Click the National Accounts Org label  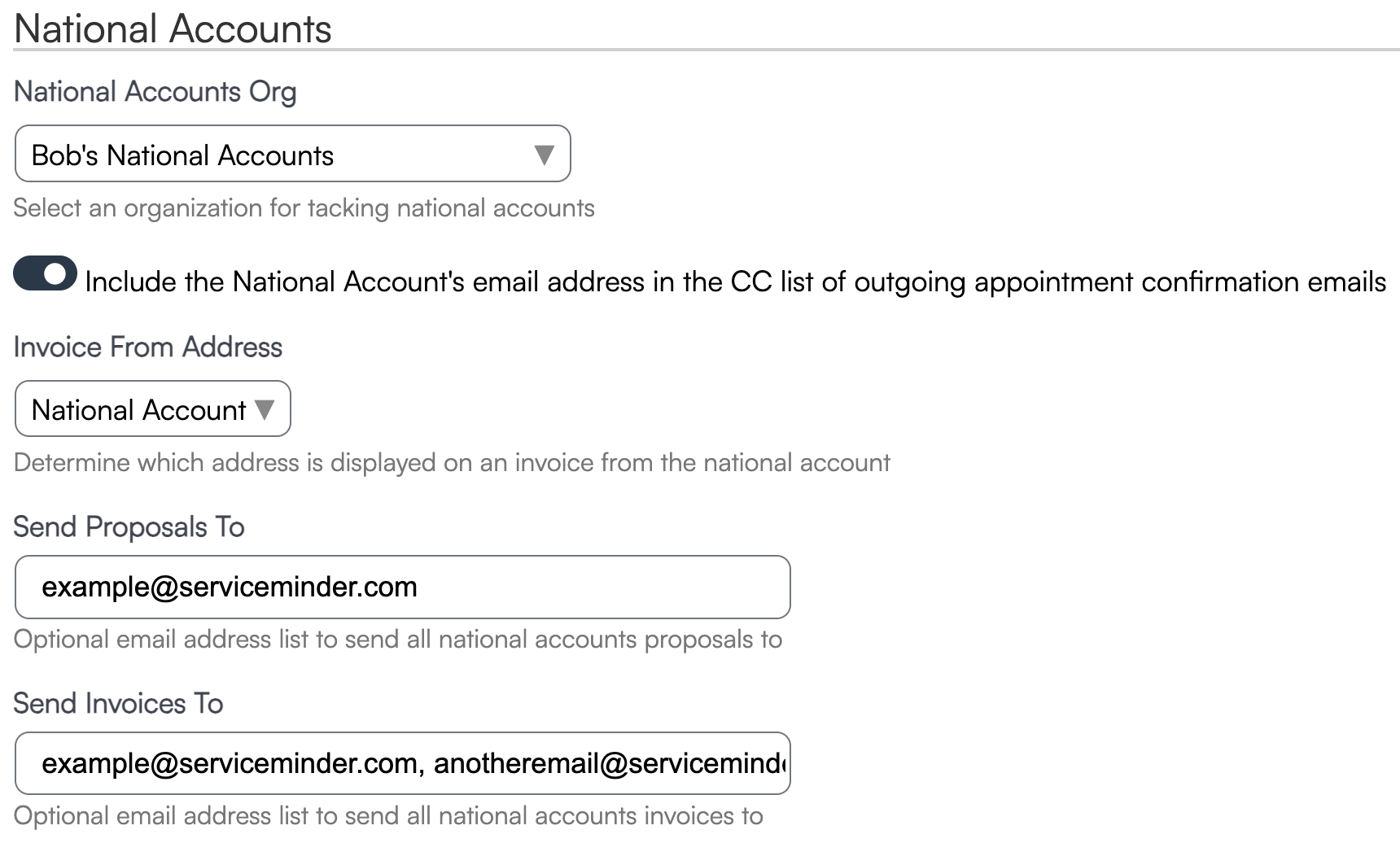(155, 92)
